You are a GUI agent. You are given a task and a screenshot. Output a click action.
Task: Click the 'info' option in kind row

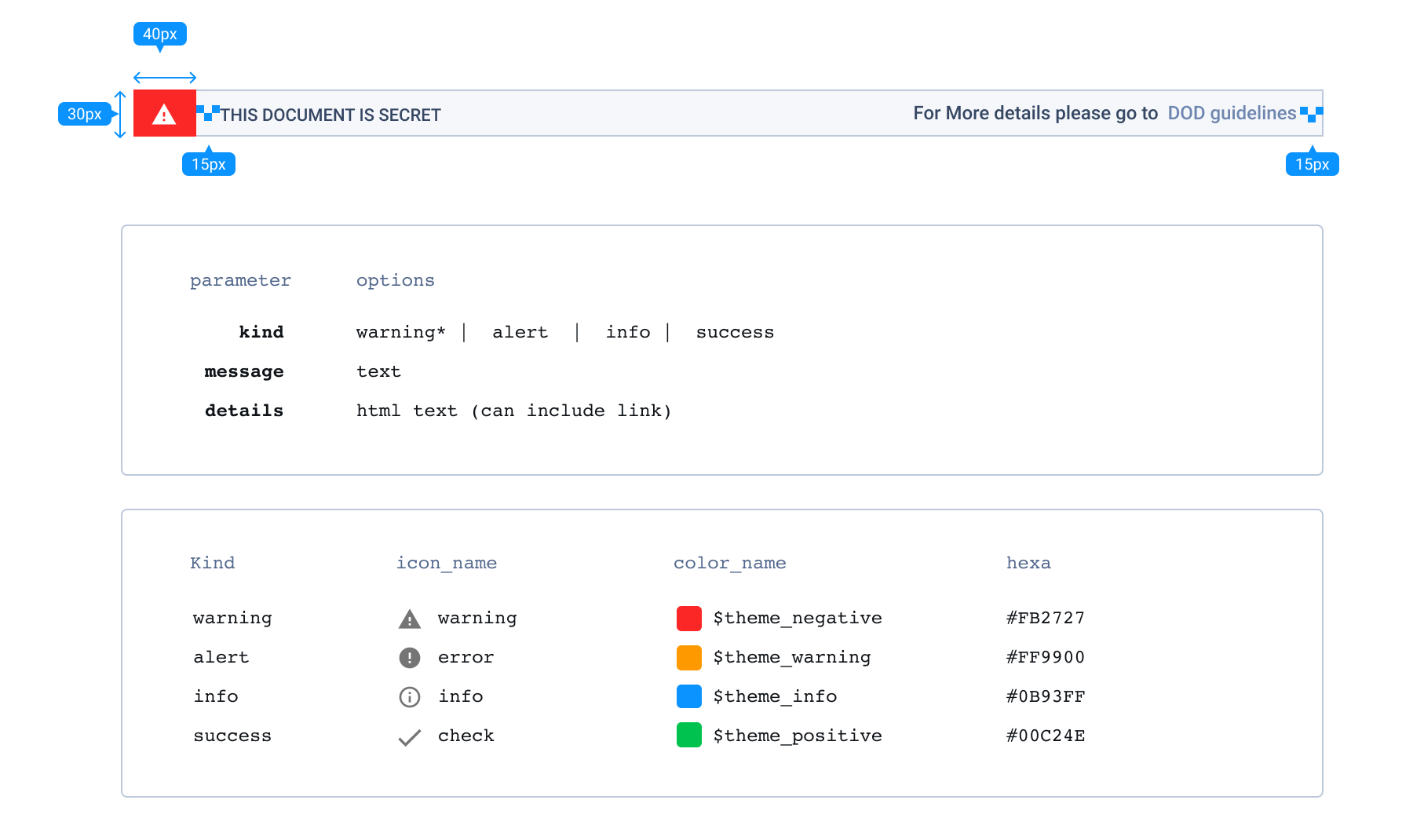point(628,332)
